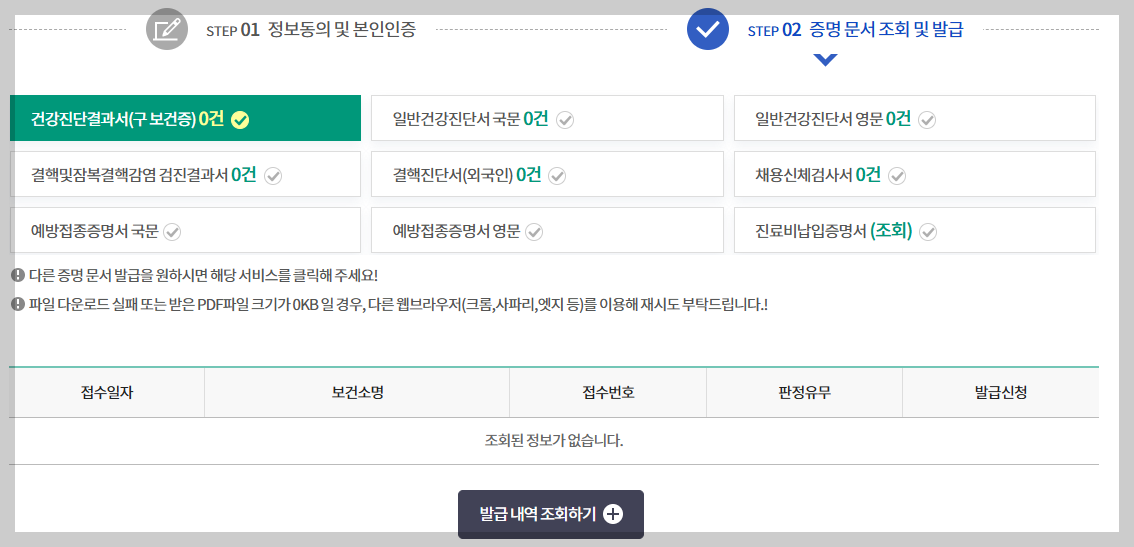Click the check icon beside 진료비납입증명서 (조회)
1134x547 pixels.
pyautogui.click(x=929, y=232)
